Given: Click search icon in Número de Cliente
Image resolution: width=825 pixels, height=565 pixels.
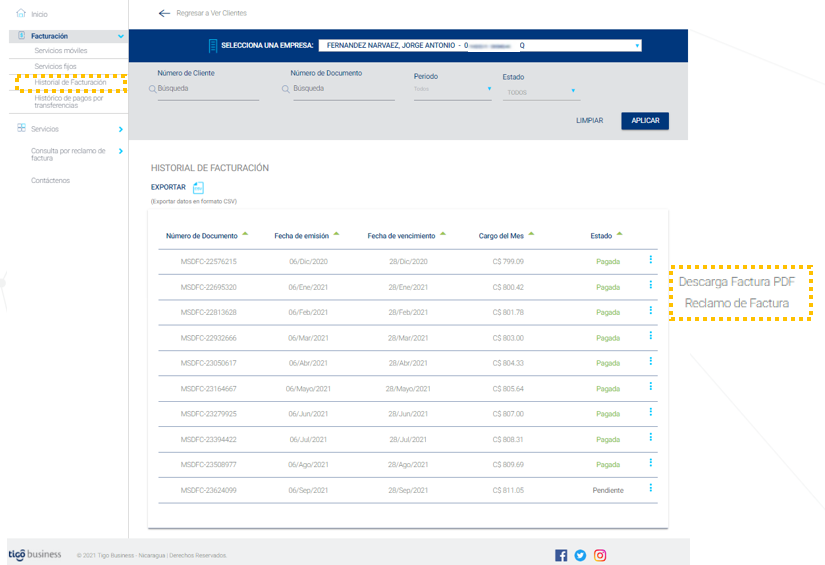Looking at the screenshot, I should click(x=153, y=89).
